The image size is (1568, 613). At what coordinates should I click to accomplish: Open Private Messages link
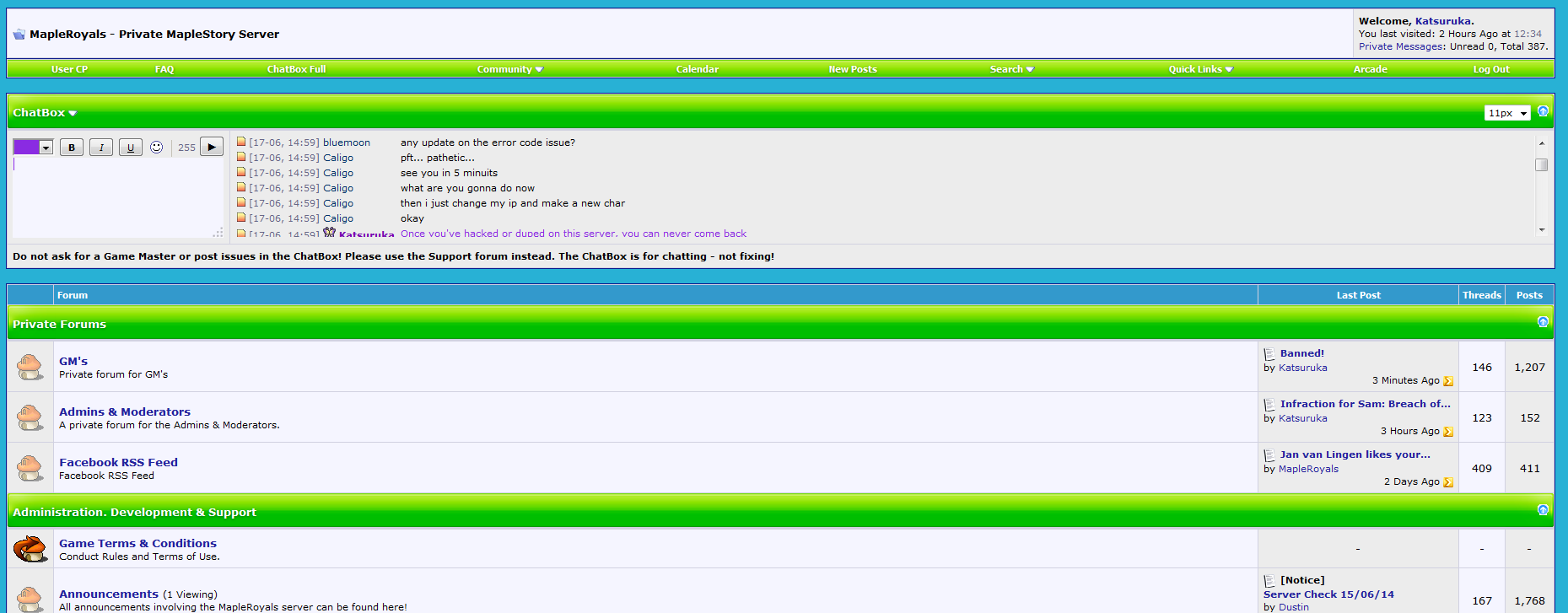1401,46
